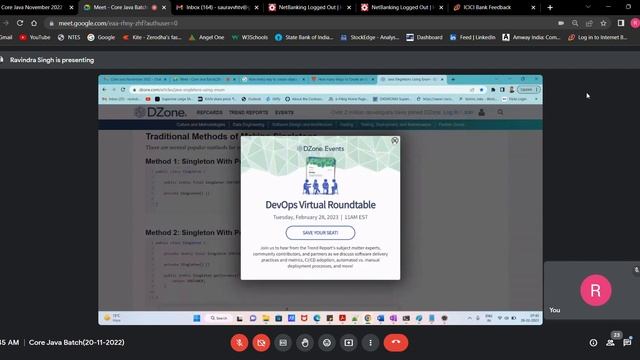Click Ravindra Singh is presenting label
Viewport: 640px width, 360px height.
point(52,60)
